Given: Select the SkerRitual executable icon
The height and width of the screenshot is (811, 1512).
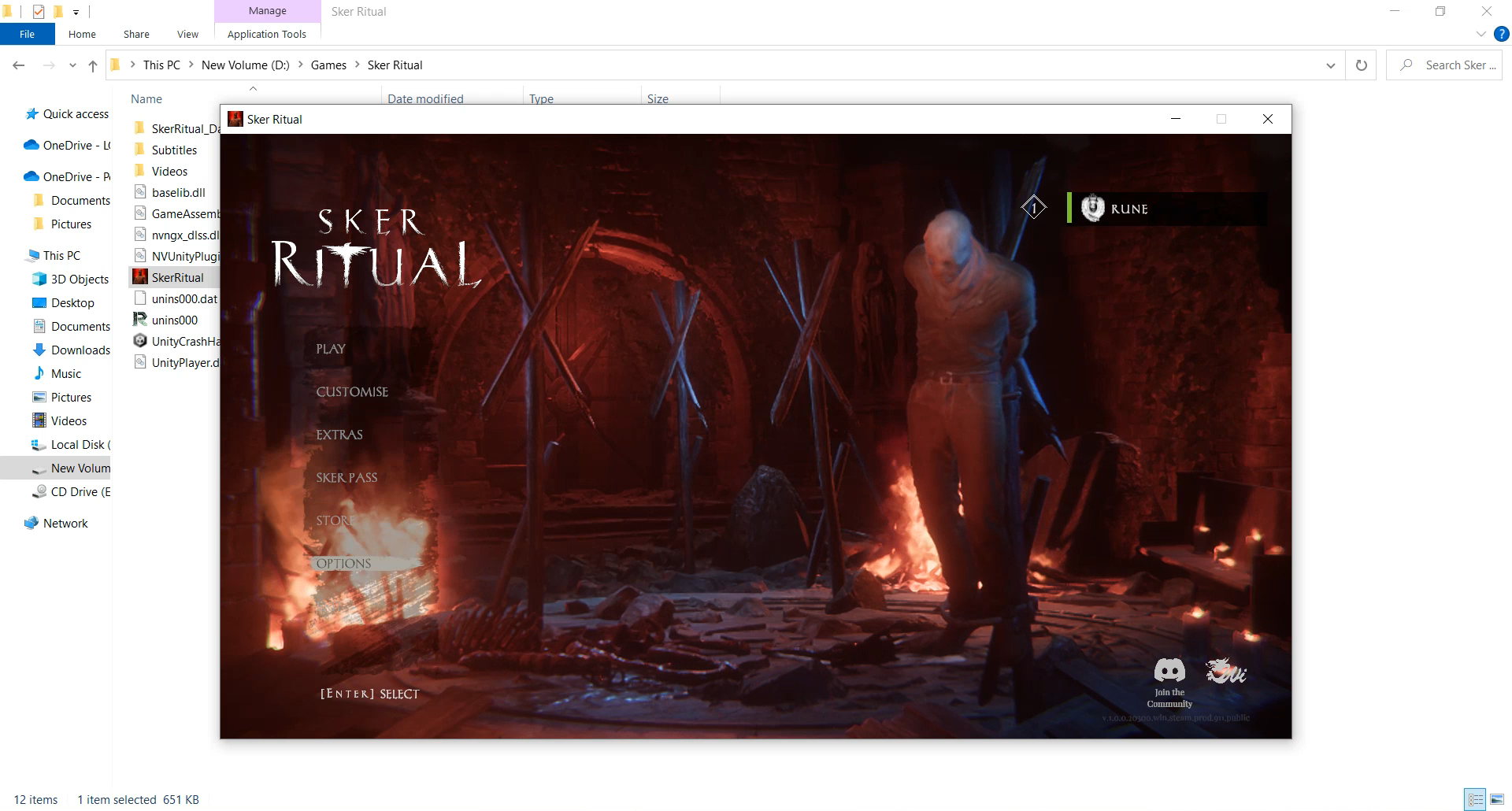Looking at the screenshot, I should coord(140,277).
